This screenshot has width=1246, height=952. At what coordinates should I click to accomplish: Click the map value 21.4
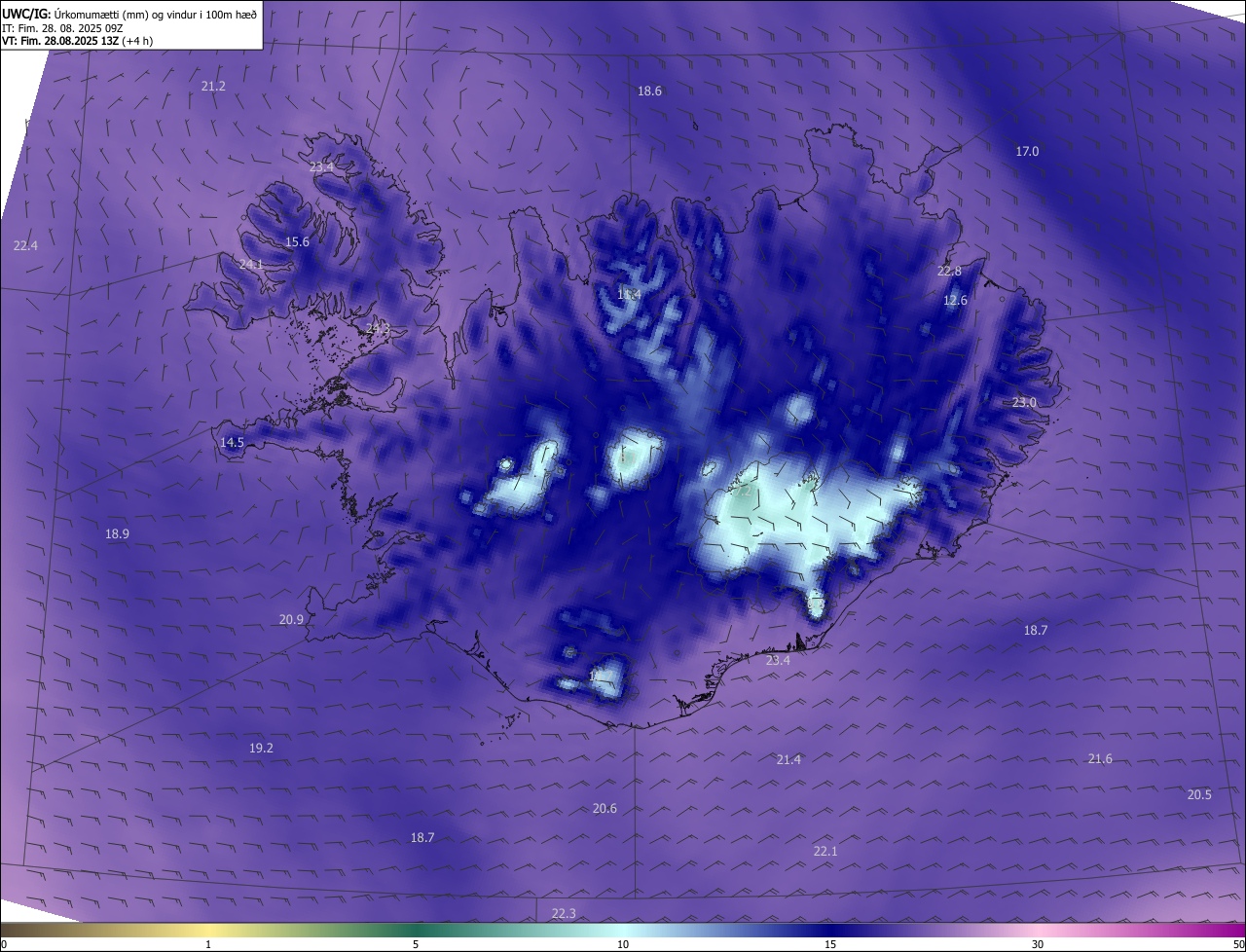point(788,760)
